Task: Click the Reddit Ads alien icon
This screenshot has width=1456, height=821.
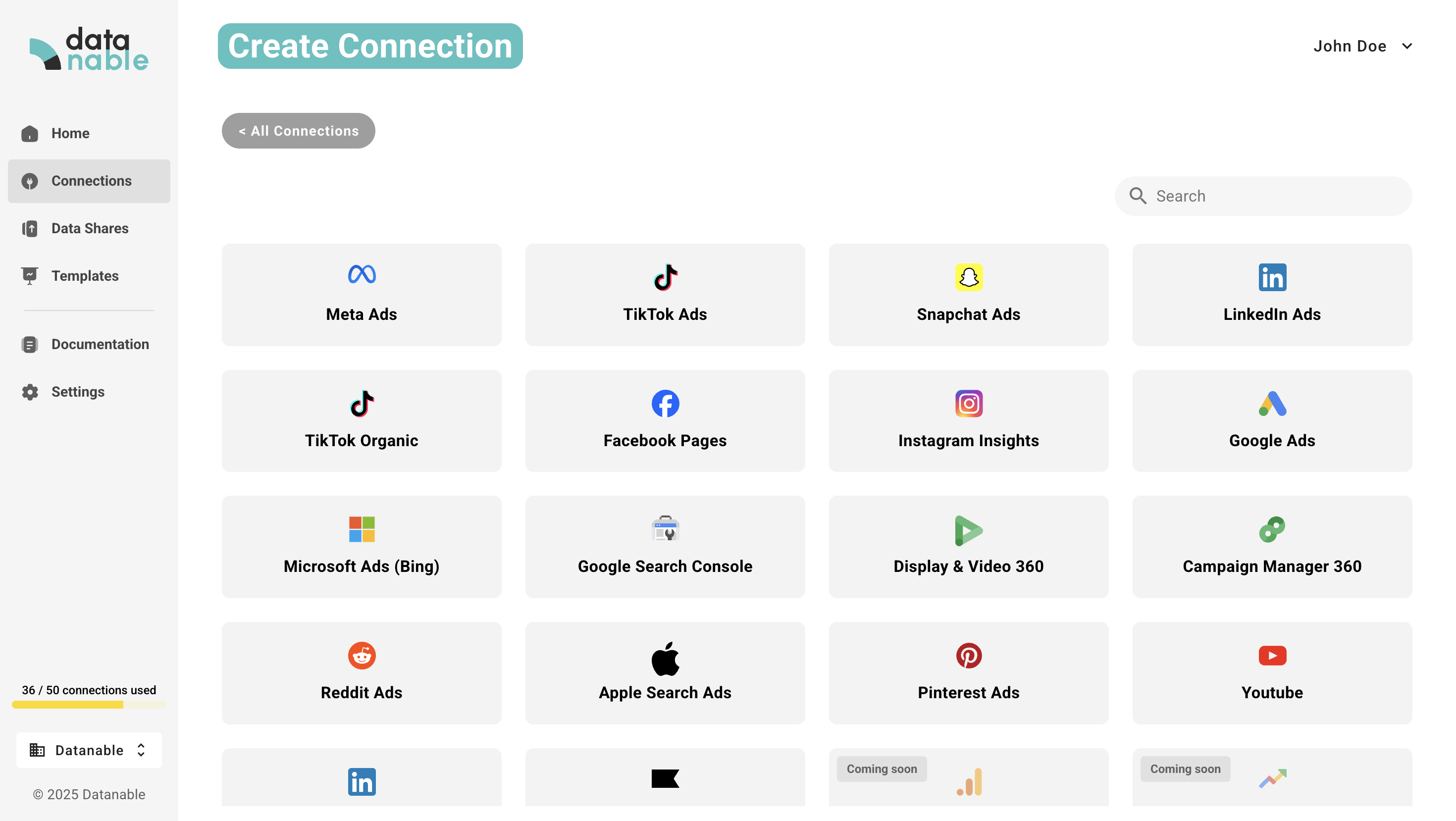Action: tap(362, 656)
